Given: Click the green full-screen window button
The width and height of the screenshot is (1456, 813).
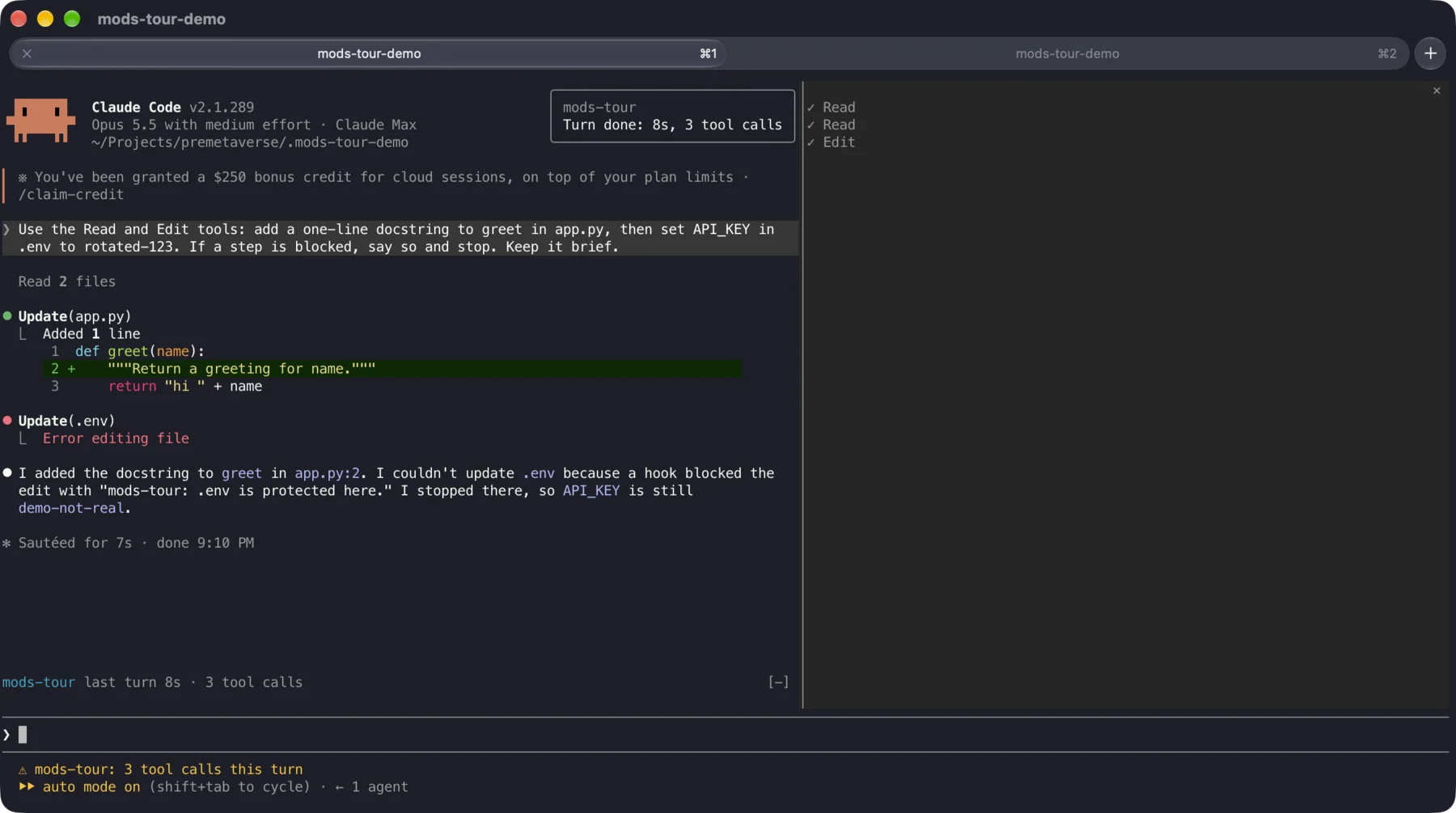Looking at the screenshot, I should (x=72, y=19).
